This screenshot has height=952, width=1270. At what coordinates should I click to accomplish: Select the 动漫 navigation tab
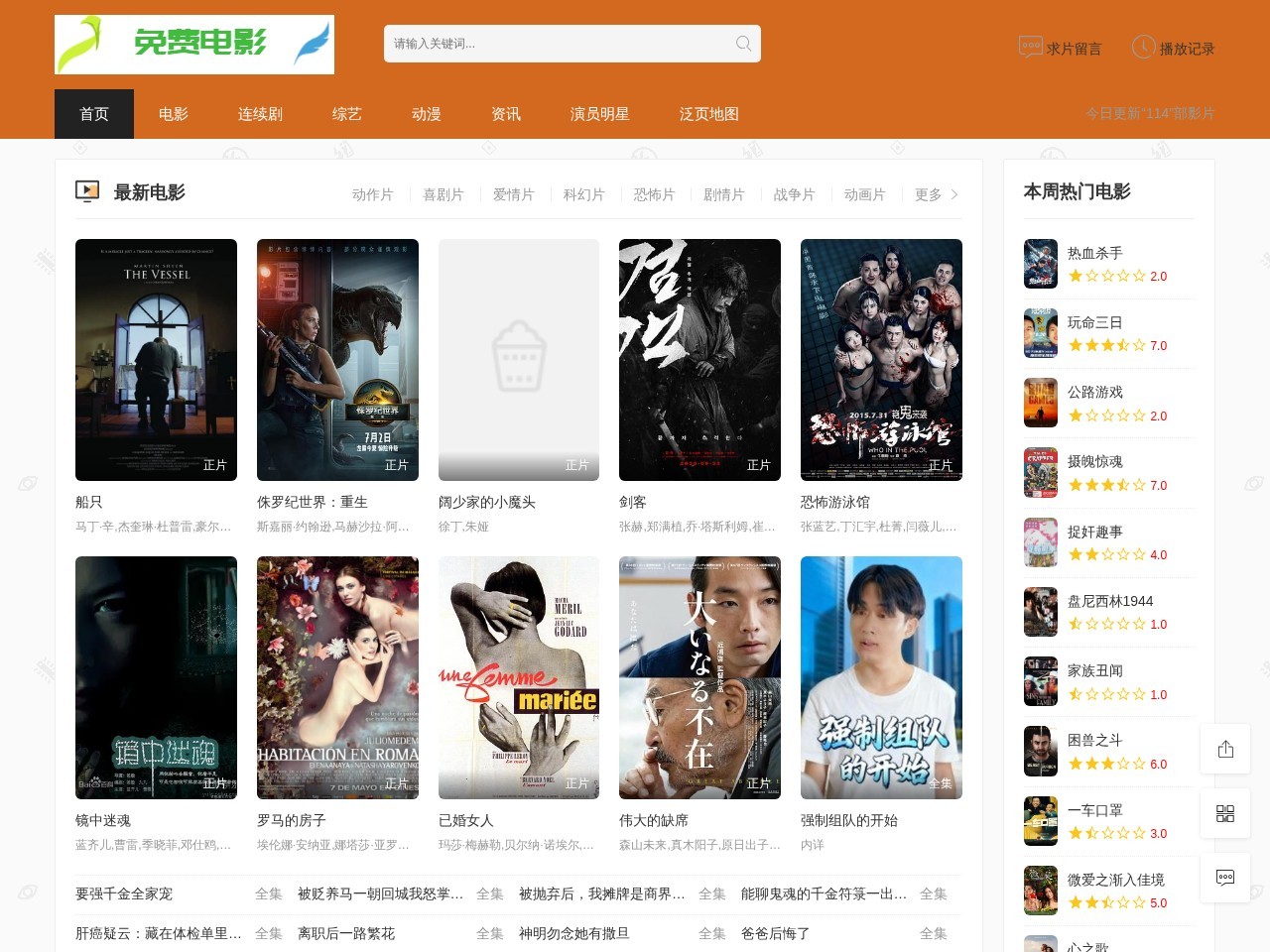427,114
